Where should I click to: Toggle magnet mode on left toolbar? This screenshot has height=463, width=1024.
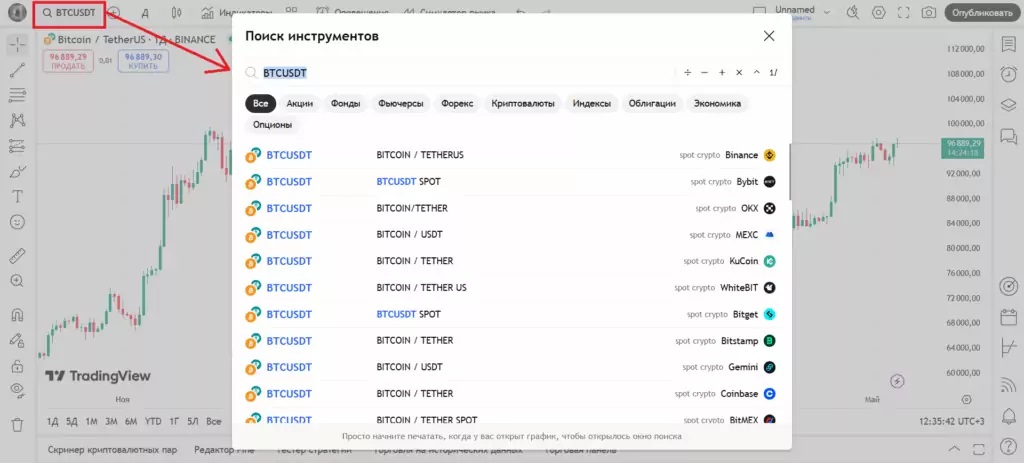click(18, 314)
